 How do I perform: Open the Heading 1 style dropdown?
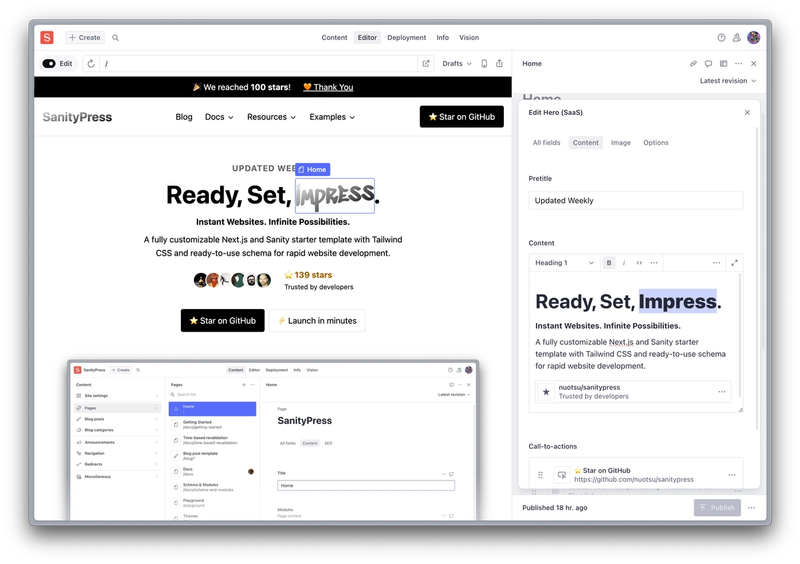click(564, 263)
